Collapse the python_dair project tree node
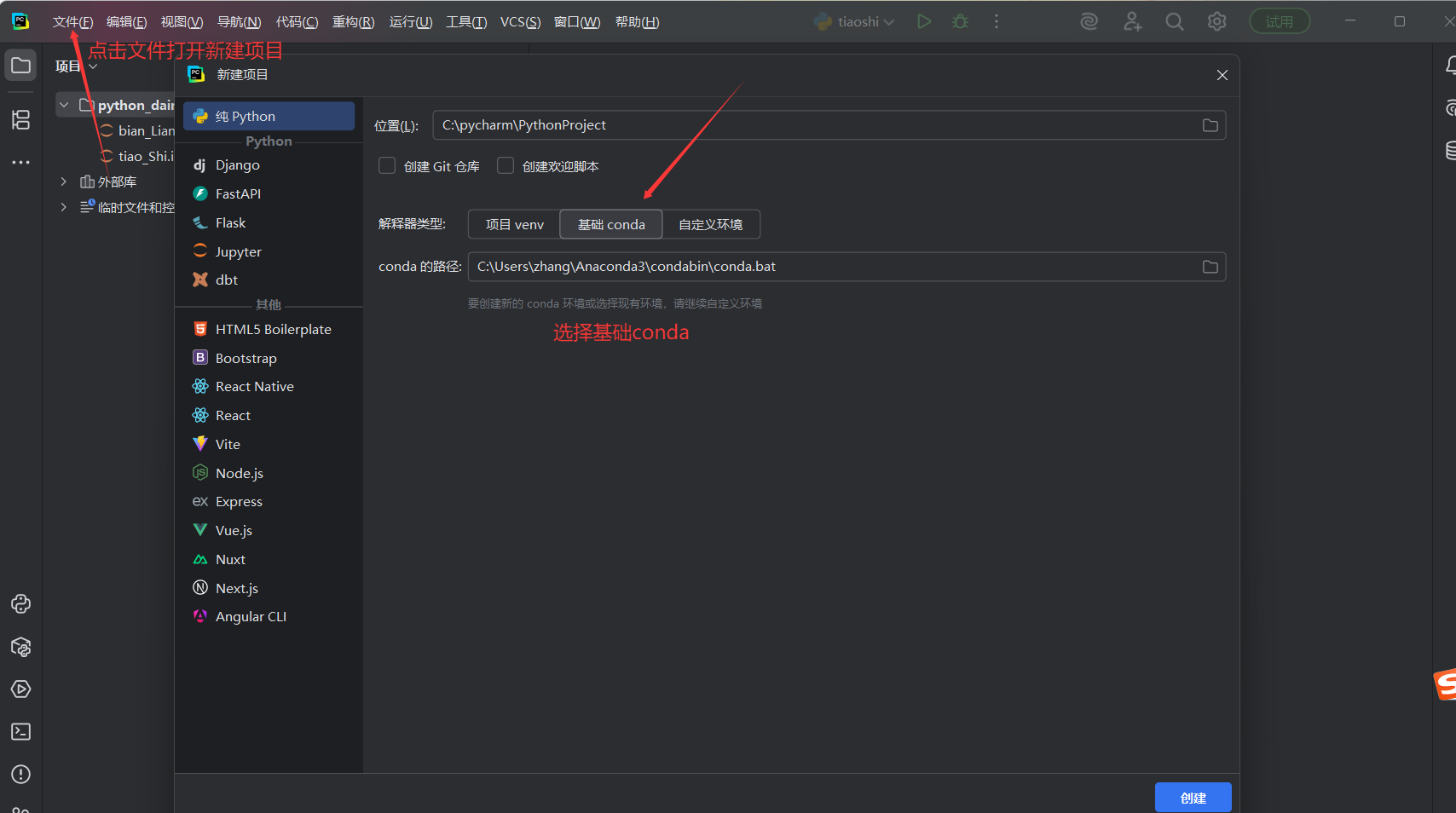 (64, 105)
